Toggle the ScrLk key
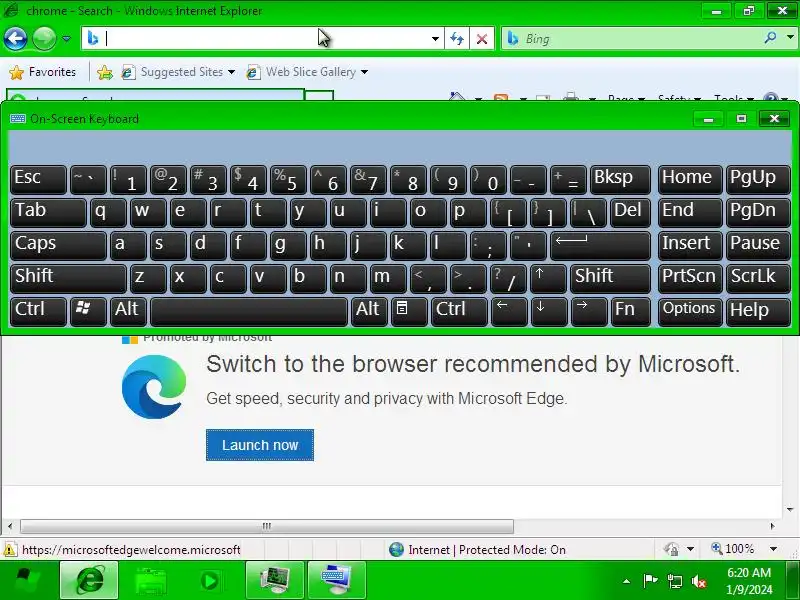Viewport: 800px width, 600px height. 758,278
